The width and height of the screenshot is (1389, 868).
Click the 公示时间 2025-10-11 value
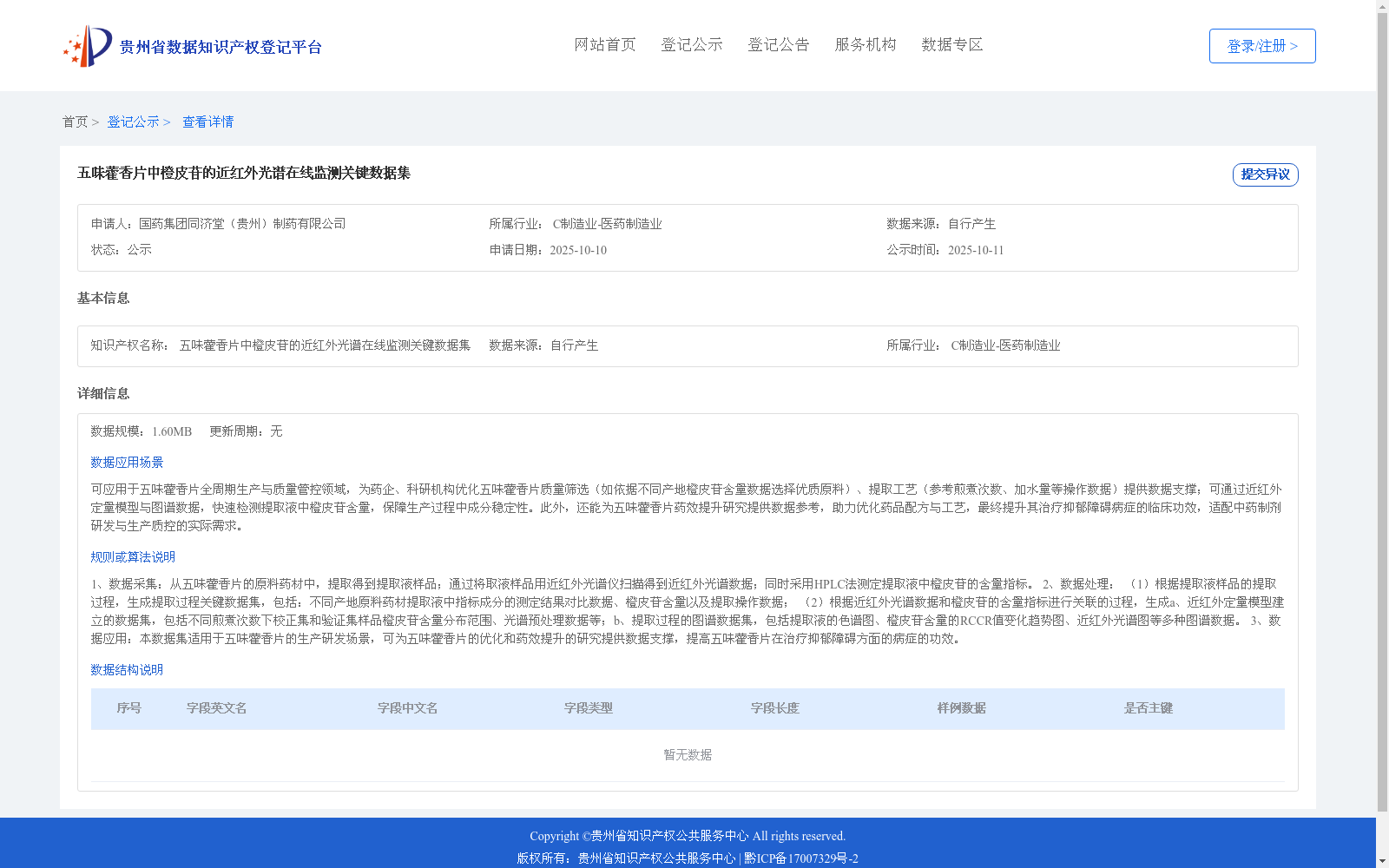tap(976, 250)
